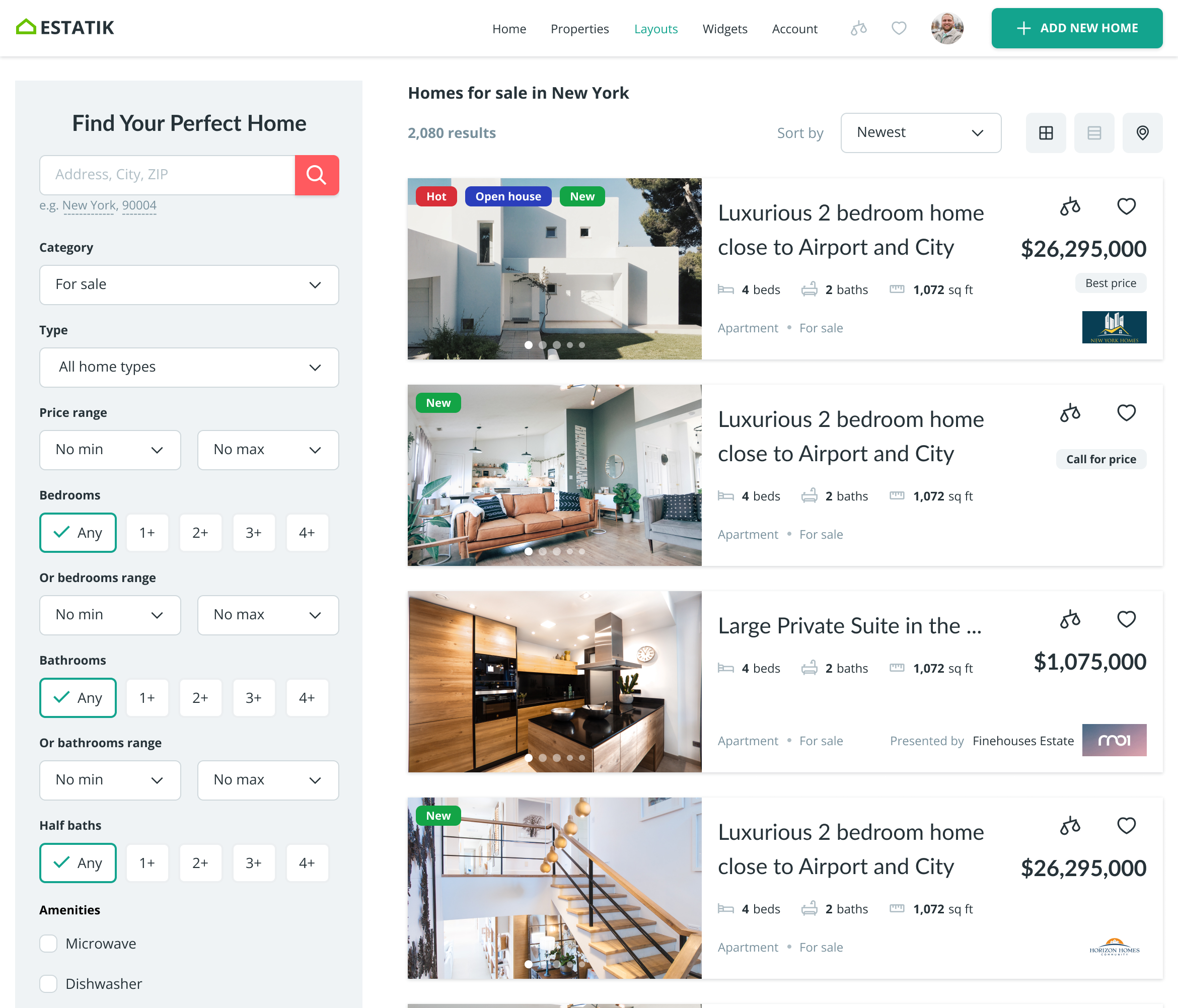Open the Properties menu item
Screen dimensions: 1178x1008
579,29
